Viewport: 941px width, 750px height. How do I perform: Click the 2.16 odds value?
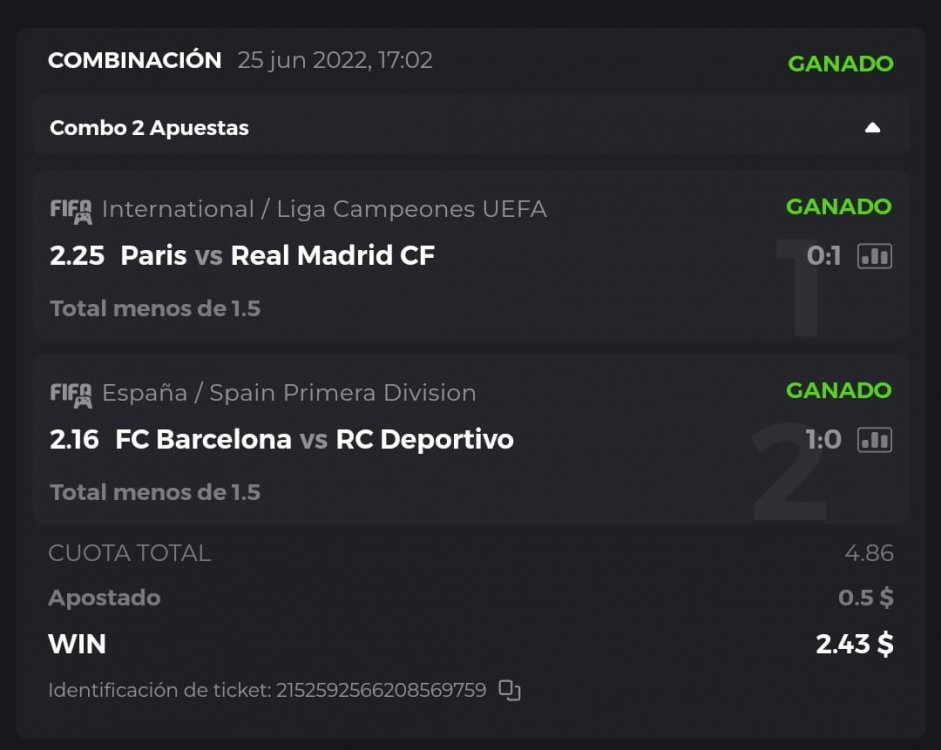tap(75, 440)
